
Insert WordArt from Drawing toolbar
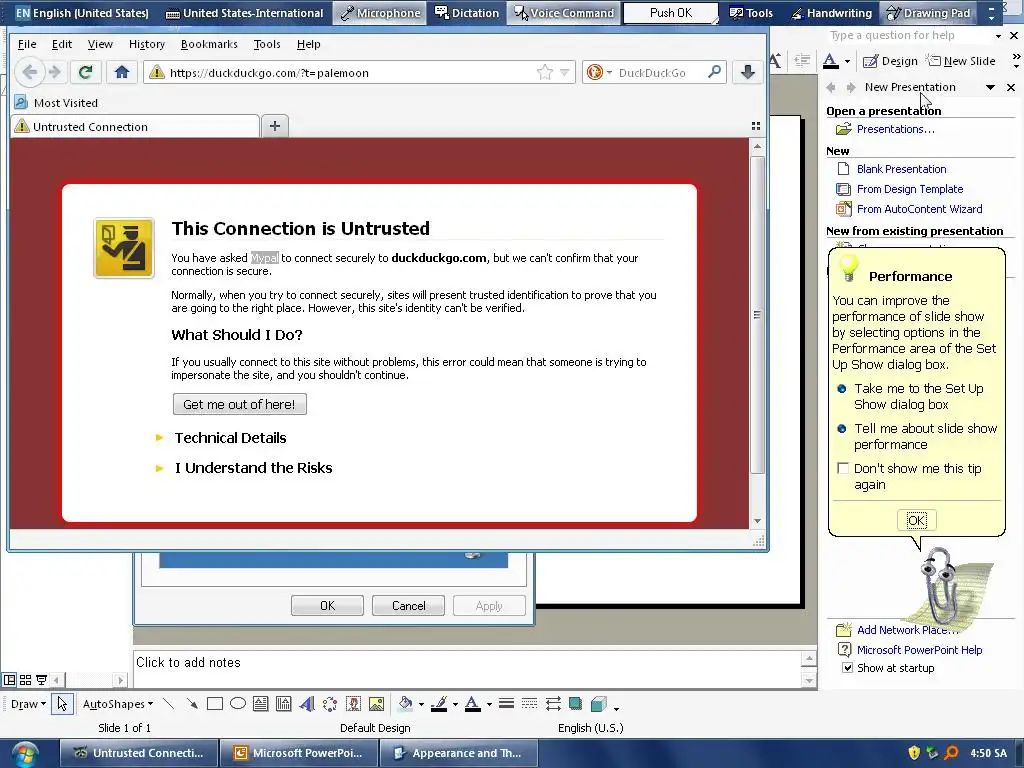pos(307,703)
